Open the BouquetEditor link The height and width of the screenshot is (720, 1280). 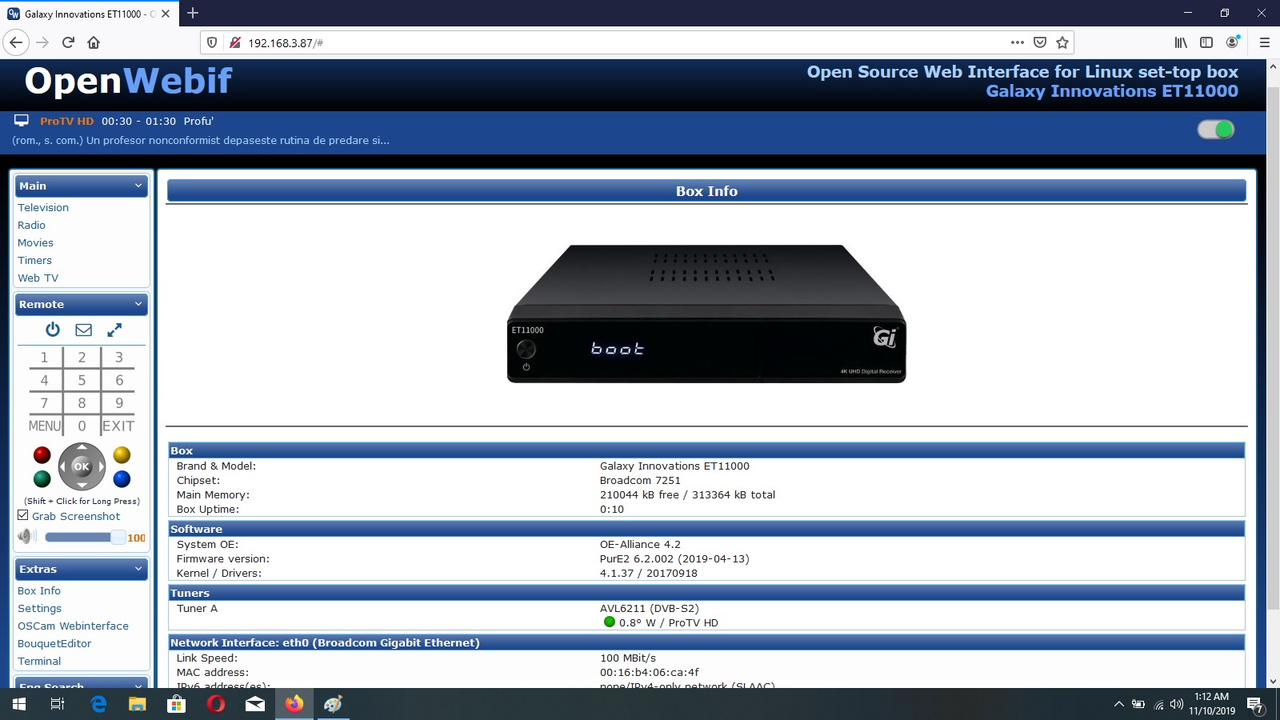(54, 644)
